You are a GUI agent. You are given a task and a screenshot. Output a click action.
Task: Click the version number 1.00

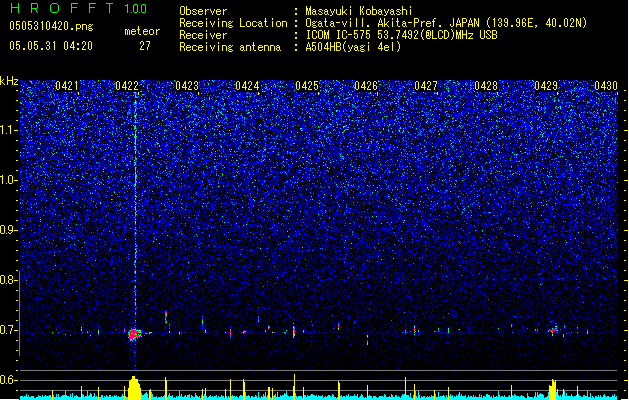click(x=136, y=9)
